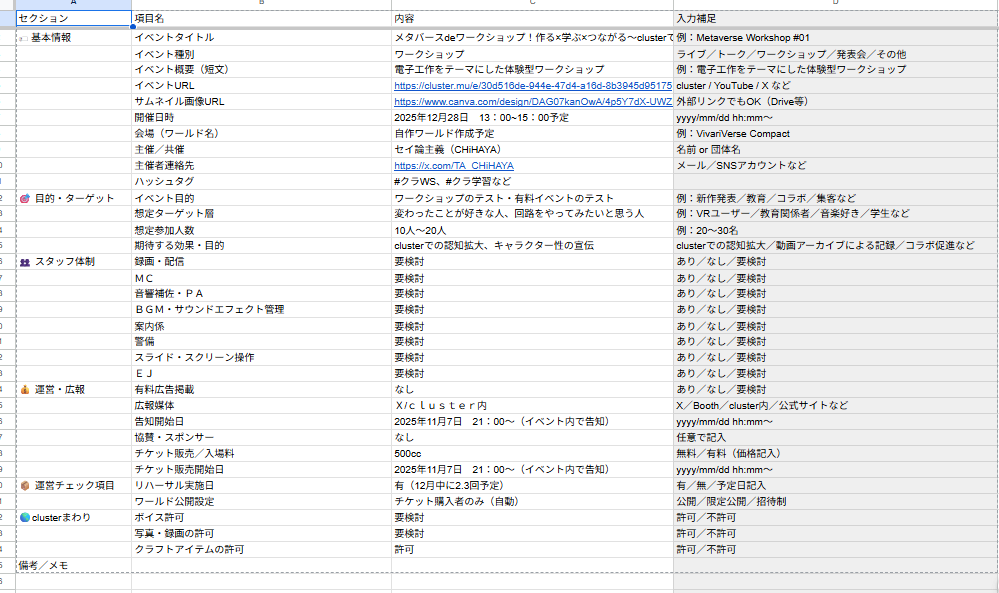Select the 項目名 header cell
This screenshot has height=593, width=999.
click(x=260, y=18)
